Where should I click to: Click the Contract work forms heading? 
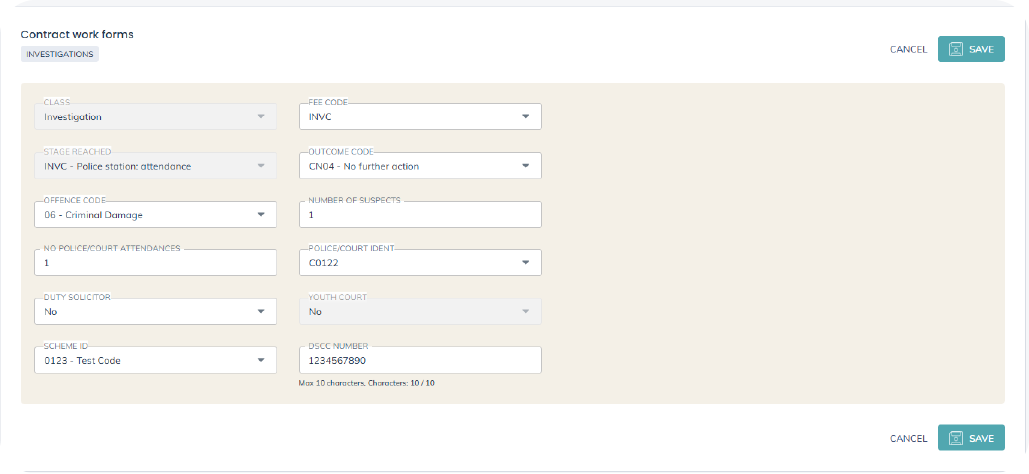(77, 34)
